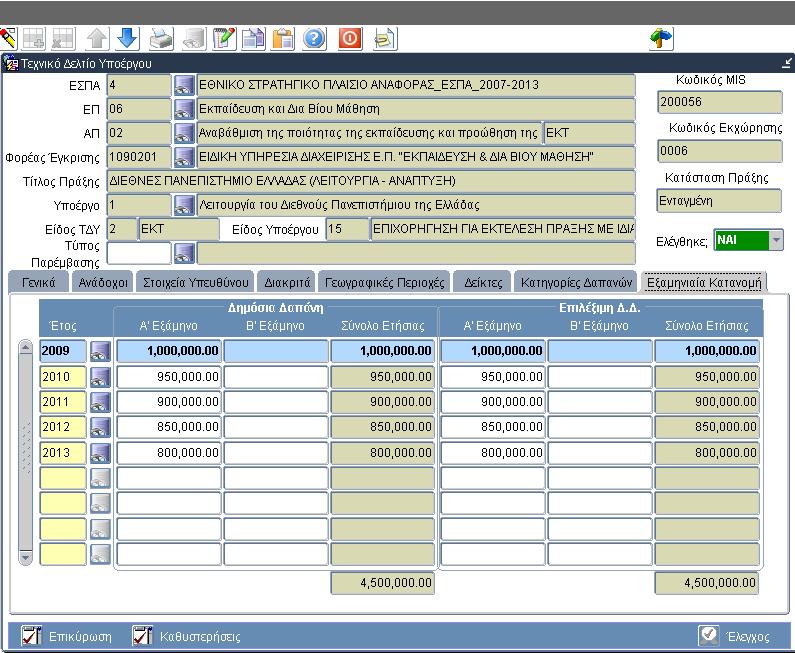Click the pencil edit icon in toolbar

(x=8, y=39)
